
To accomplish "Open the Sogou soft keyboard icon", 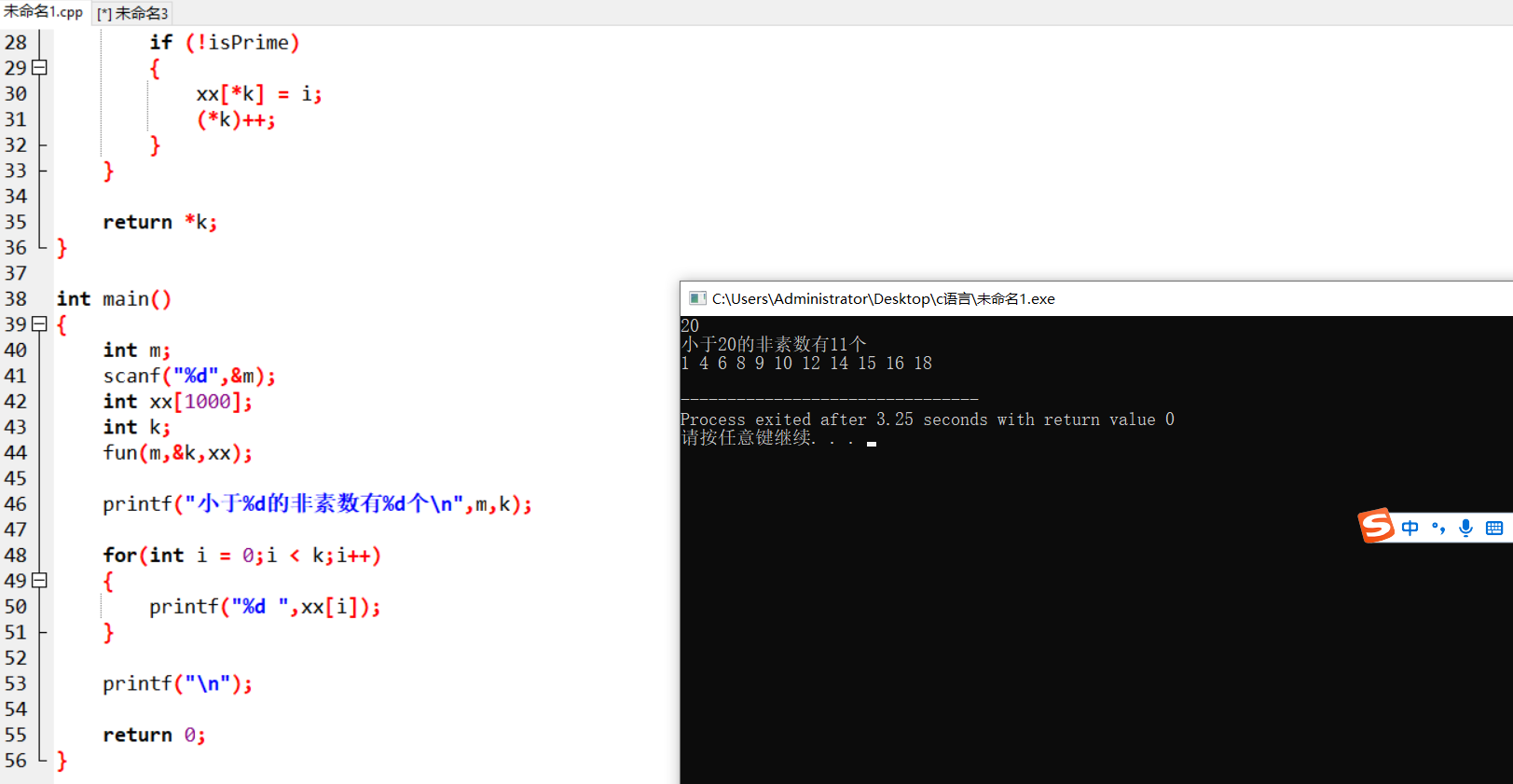I will [1493, 528].
